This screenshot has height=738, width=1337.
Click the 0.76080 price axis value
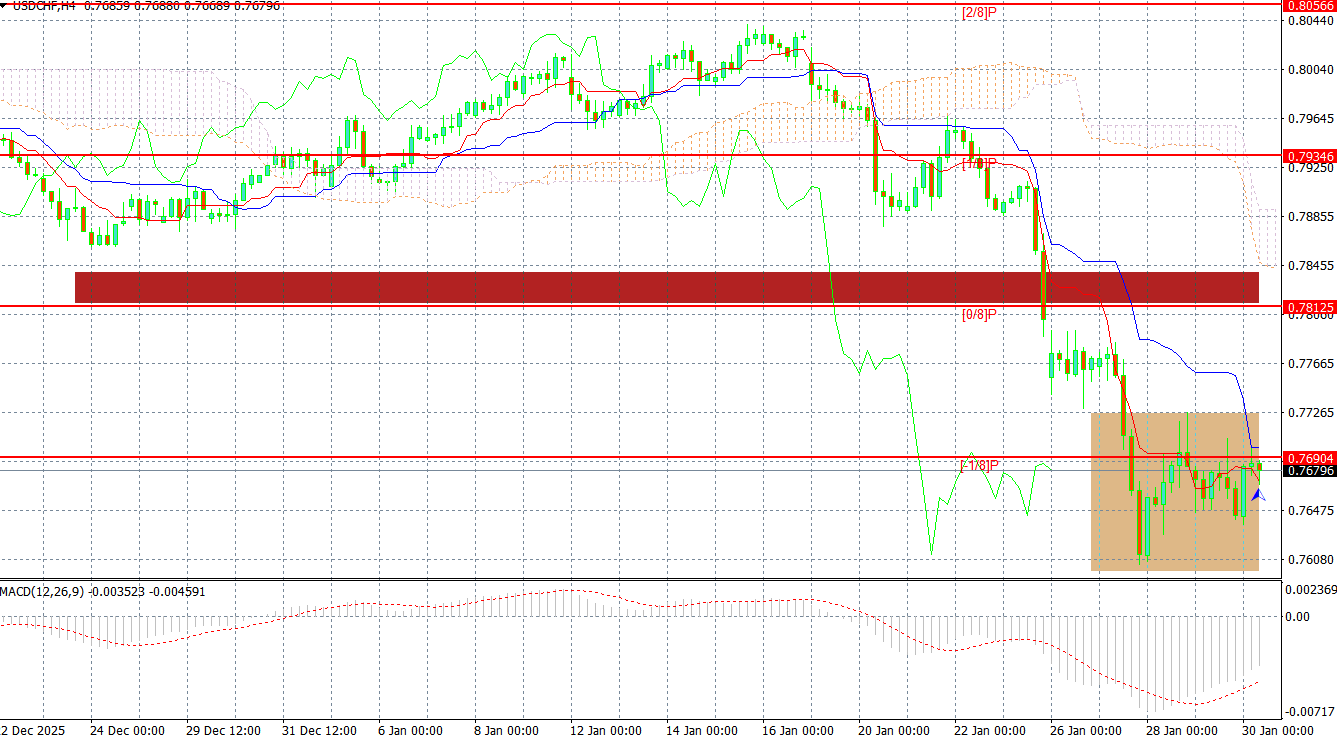pyautogui.click(x=1311, y=559)
